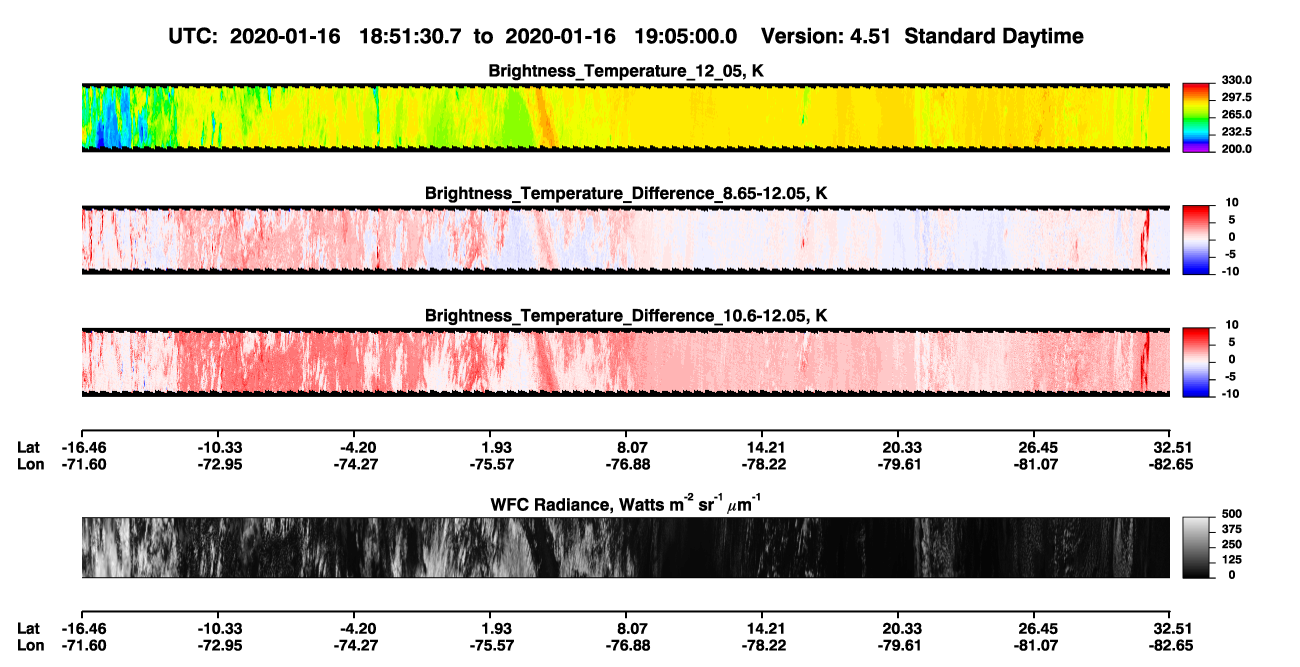This screenshot has height=667, width=1300.
Task: Click the 'Version: 4.51' header text
Action: [x=826, y=36]
